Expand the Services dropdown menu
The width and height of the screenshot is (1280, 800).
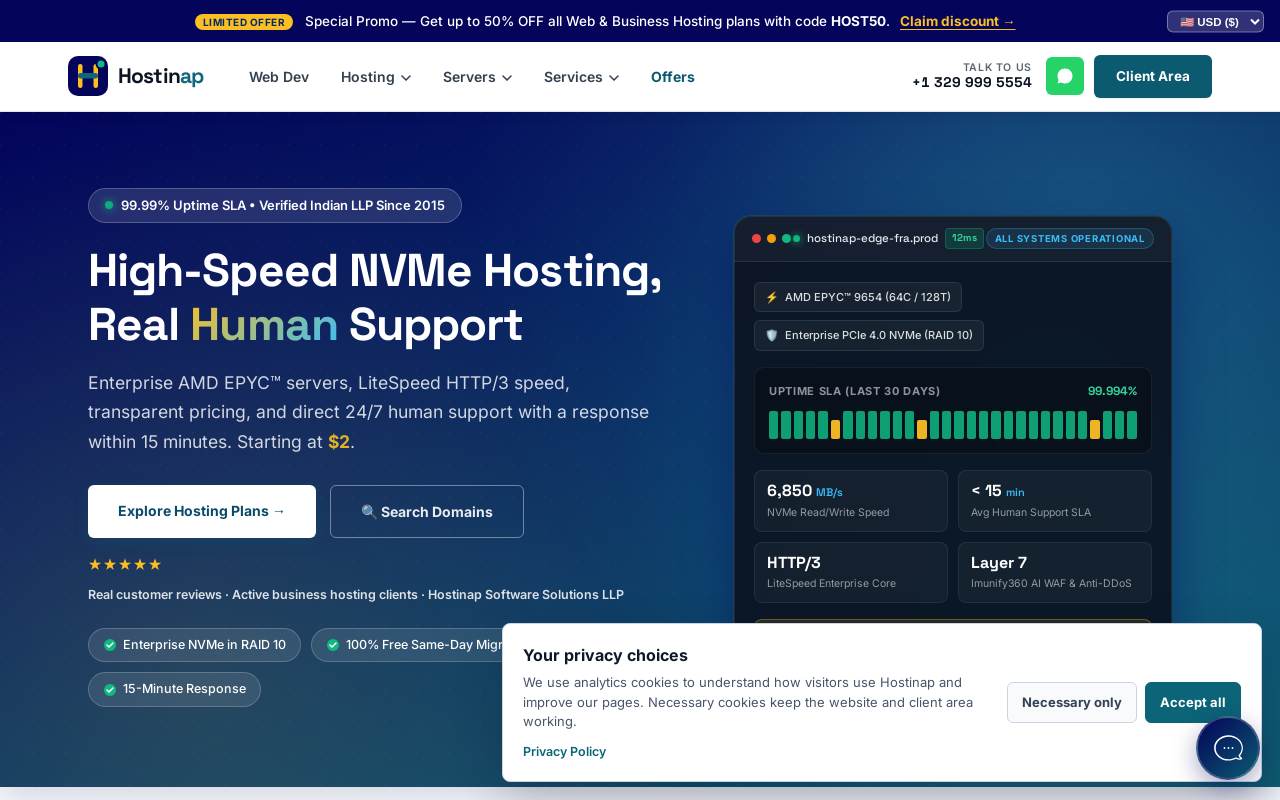click(x=582, y=77)
